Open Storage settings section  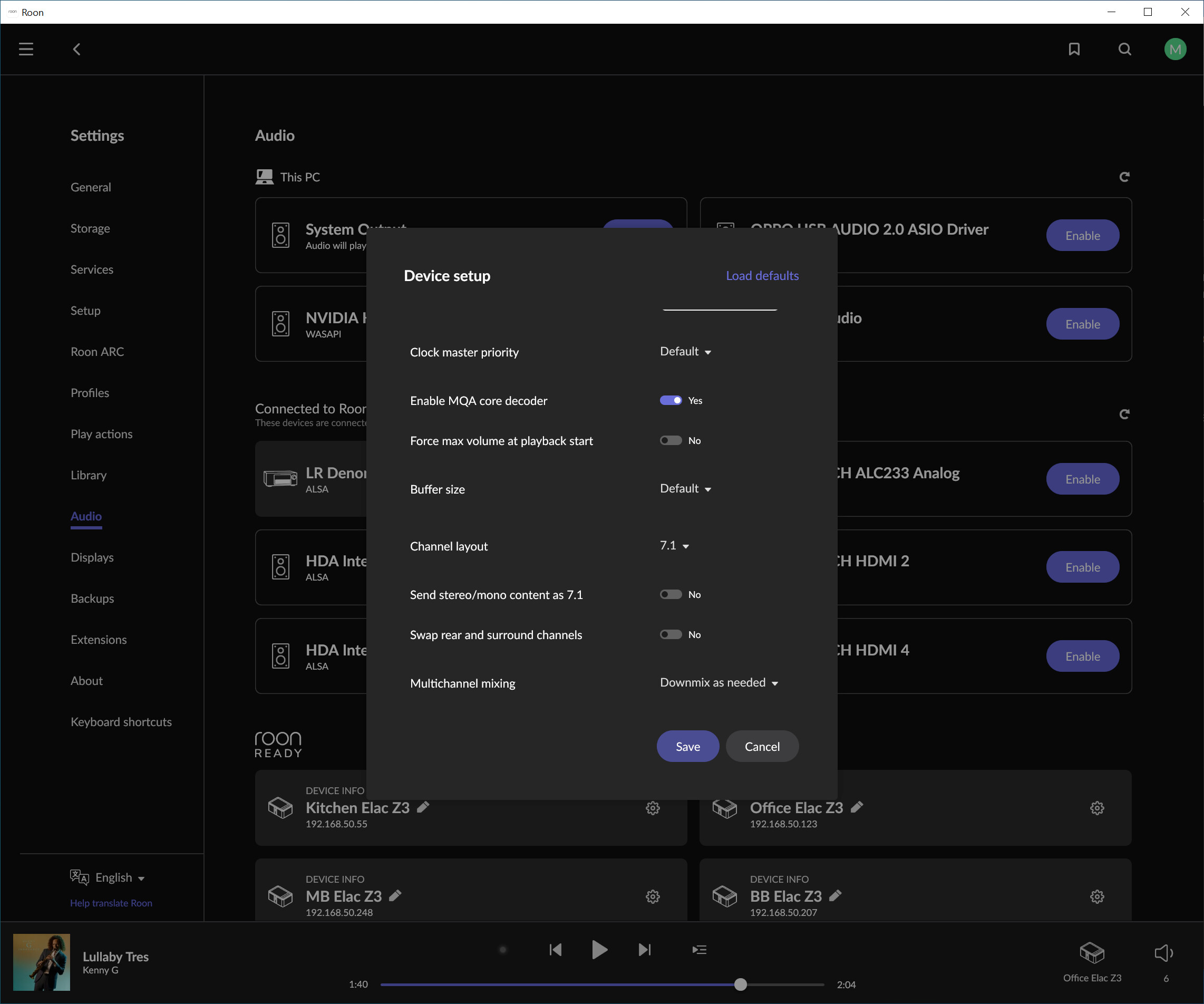(x=90, y=228)
